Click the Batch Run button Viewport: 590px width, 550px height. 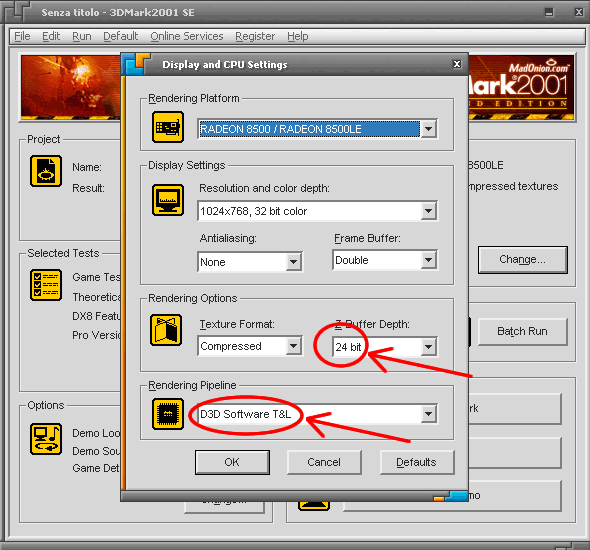coord(522,331)
